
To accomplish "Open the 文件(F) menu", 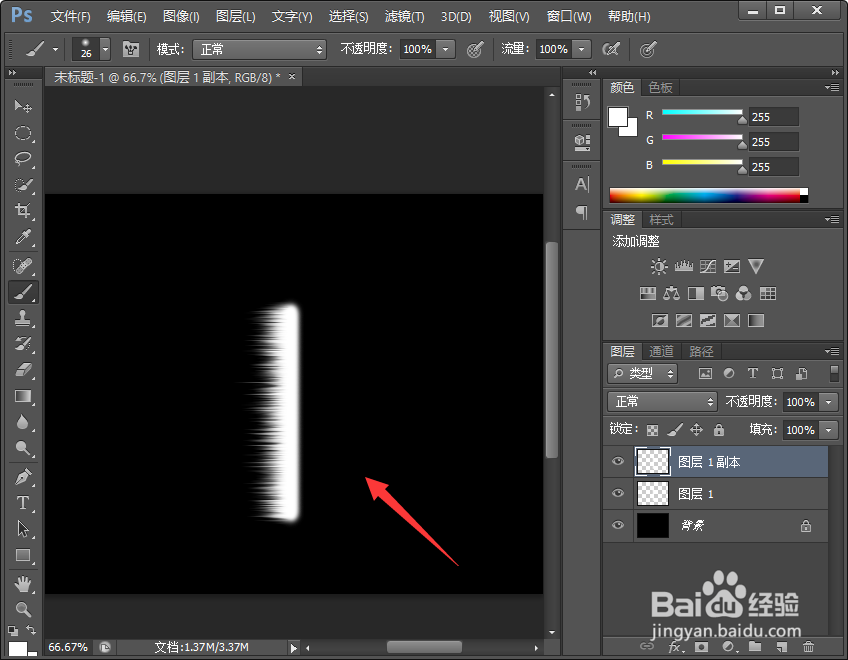I will (70, 17).
